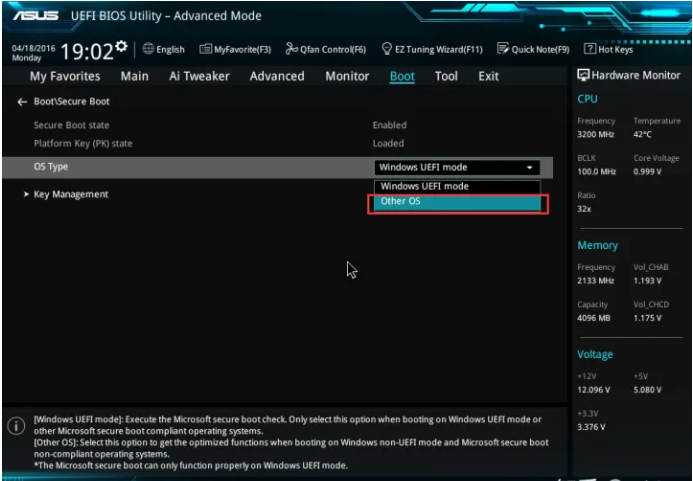Click the 2133 MHz memory frequency value

click(595, 281)
